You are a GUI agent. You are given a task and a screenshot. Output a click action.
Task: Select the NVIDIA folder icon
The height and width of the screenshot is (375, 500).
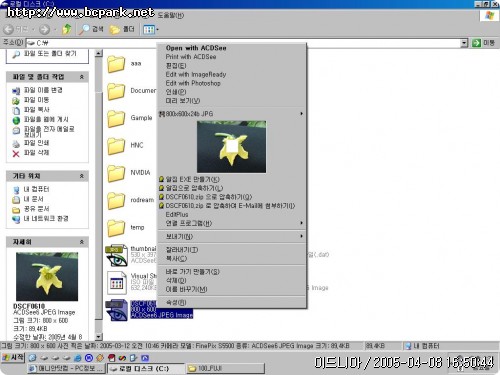[116, 173]
